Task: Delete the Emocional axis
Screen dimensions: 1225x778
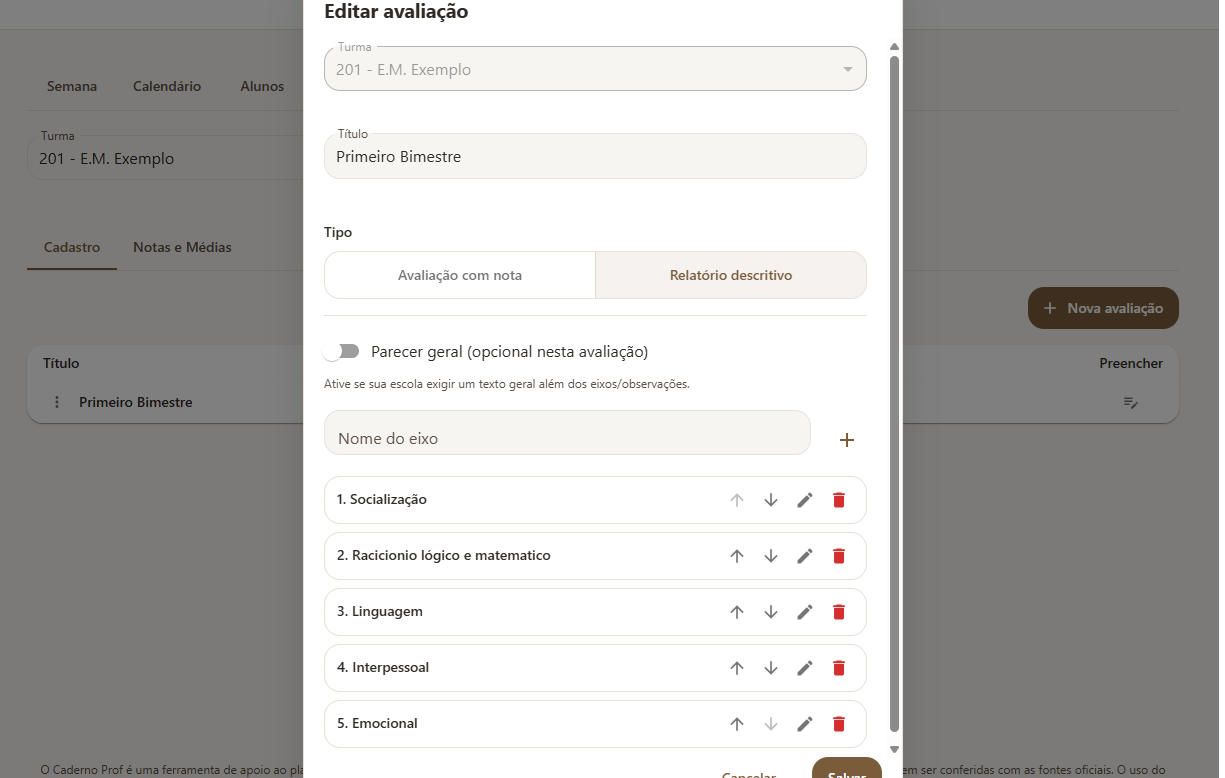Action: point(839,724)
